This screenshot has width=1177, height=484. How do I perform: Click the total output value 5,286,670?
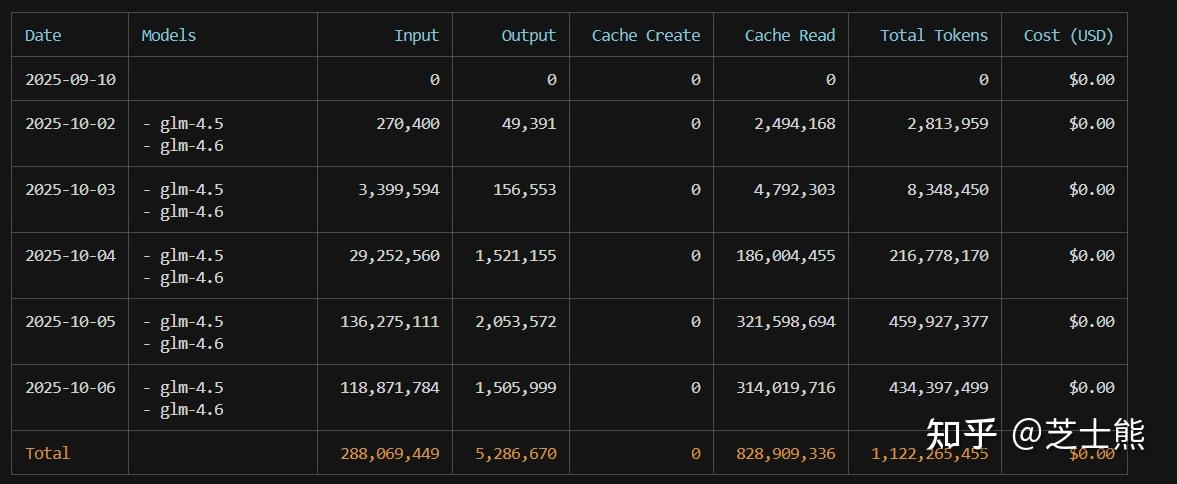[515, 454]
